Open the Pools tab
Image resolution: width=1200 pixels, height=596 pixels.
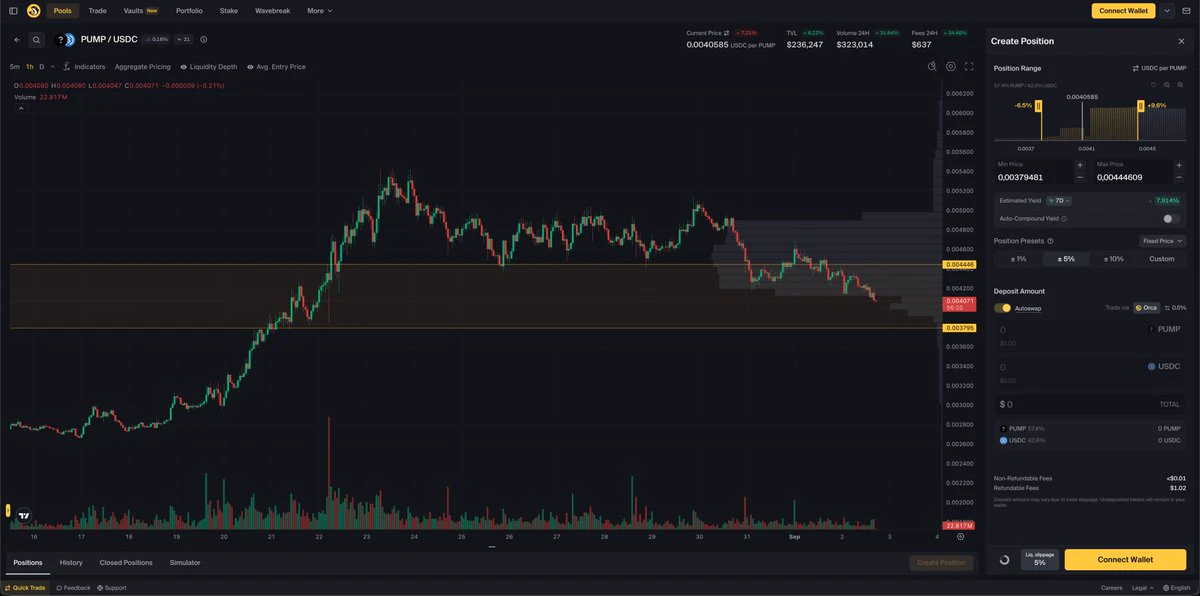[63, 11]
